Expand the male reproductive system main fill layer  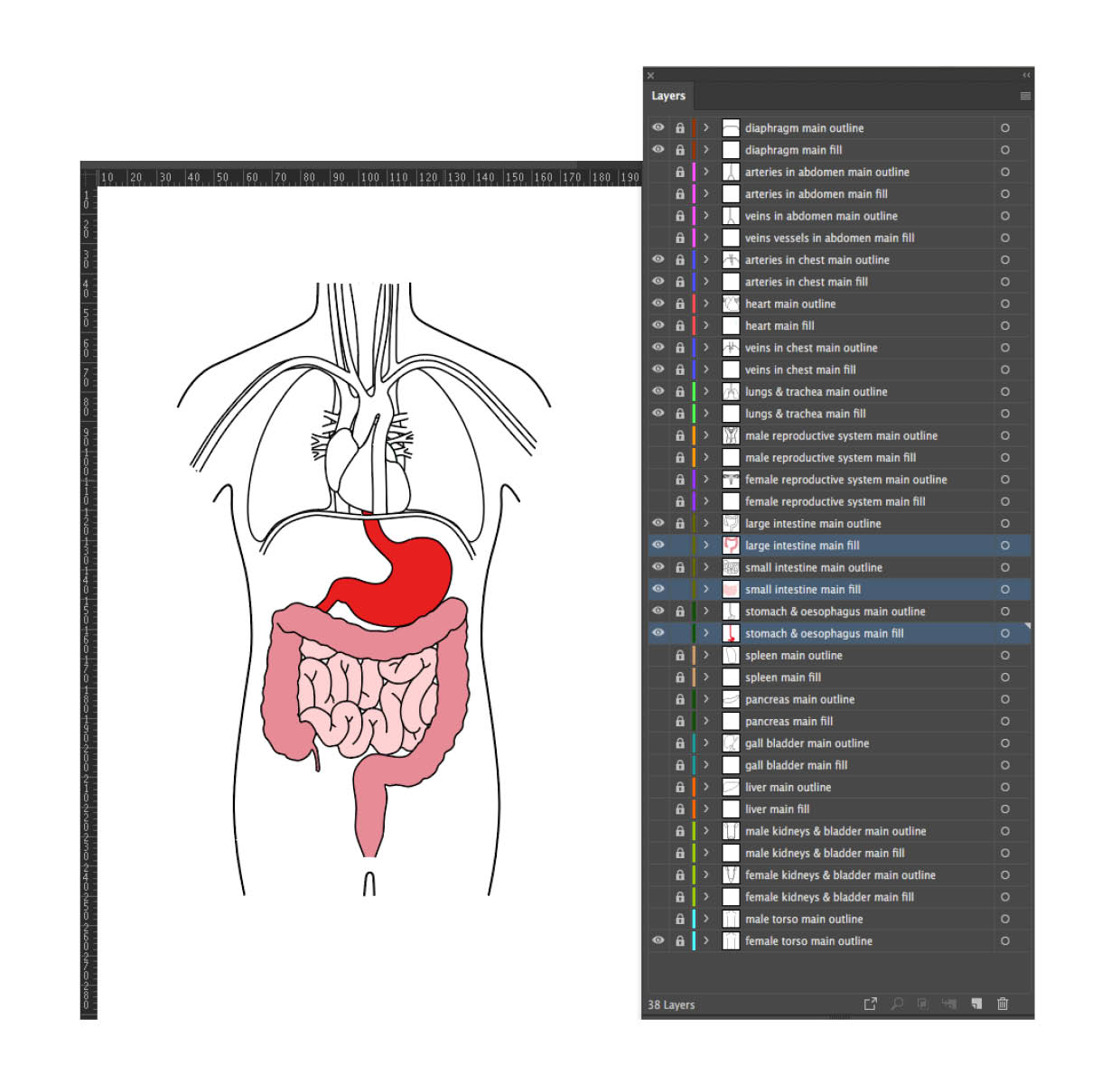coord(706,457)
